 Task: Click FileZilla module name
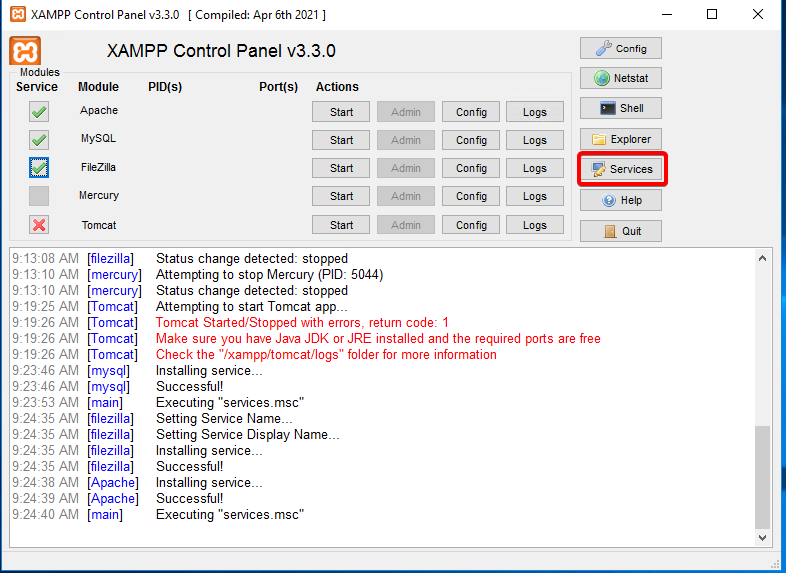click(x=98, y=167)
